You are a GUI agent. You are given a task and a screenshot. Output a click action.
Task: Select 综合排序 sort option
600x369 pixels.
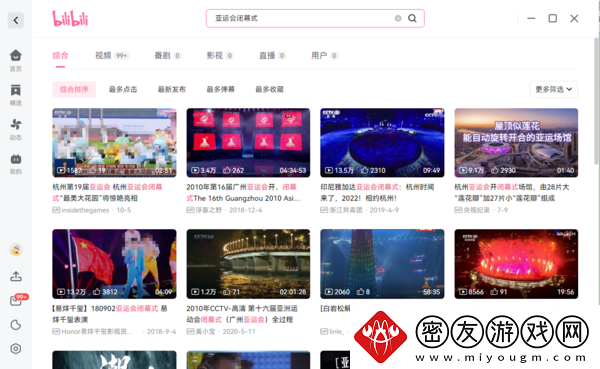tap(74, 89)
